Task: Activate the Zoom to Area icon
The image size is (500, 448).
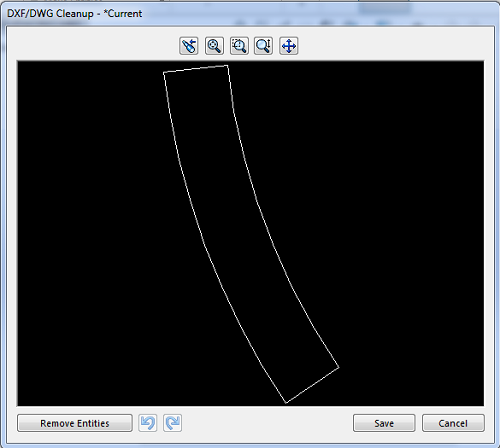Action: tap(239, 46)
